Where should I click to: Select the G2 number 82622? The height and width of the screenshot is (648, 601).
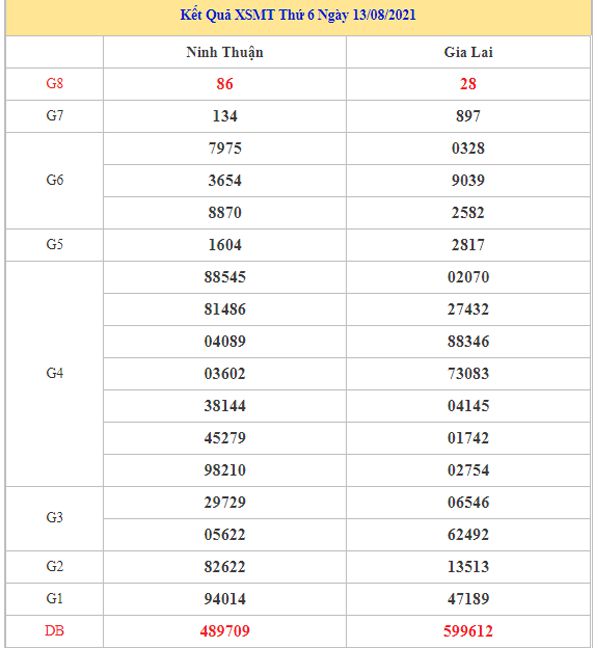click(x=225, y=567)
